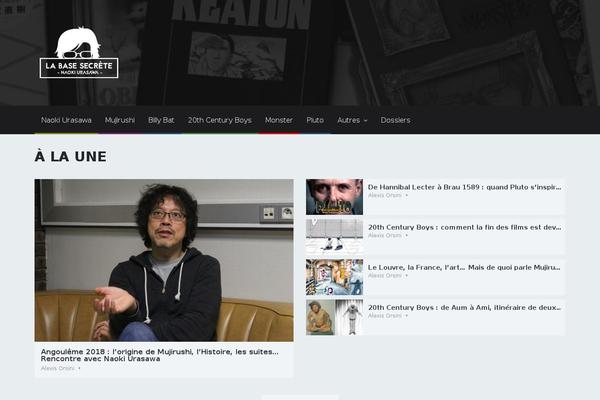Go to the Billy Bat section
Image resolution: width=600 pixels, height=400 pixels.
click(161, 120)
